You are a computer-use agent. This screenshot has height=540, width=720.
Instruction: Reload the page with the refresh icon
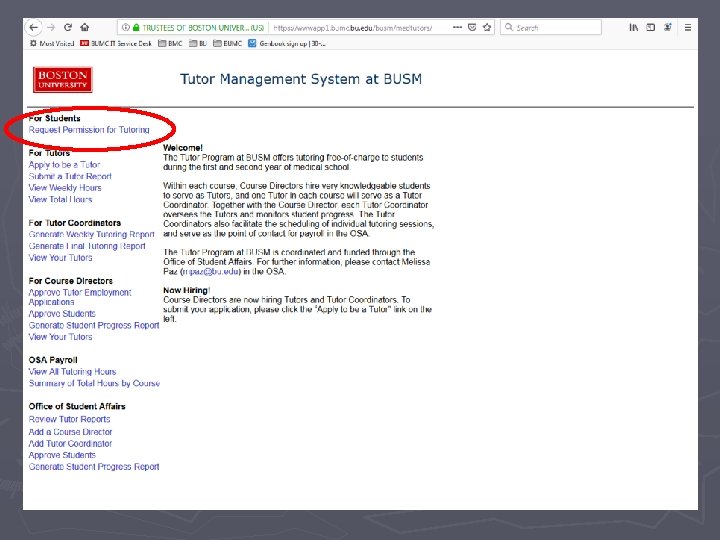[68, 27]
